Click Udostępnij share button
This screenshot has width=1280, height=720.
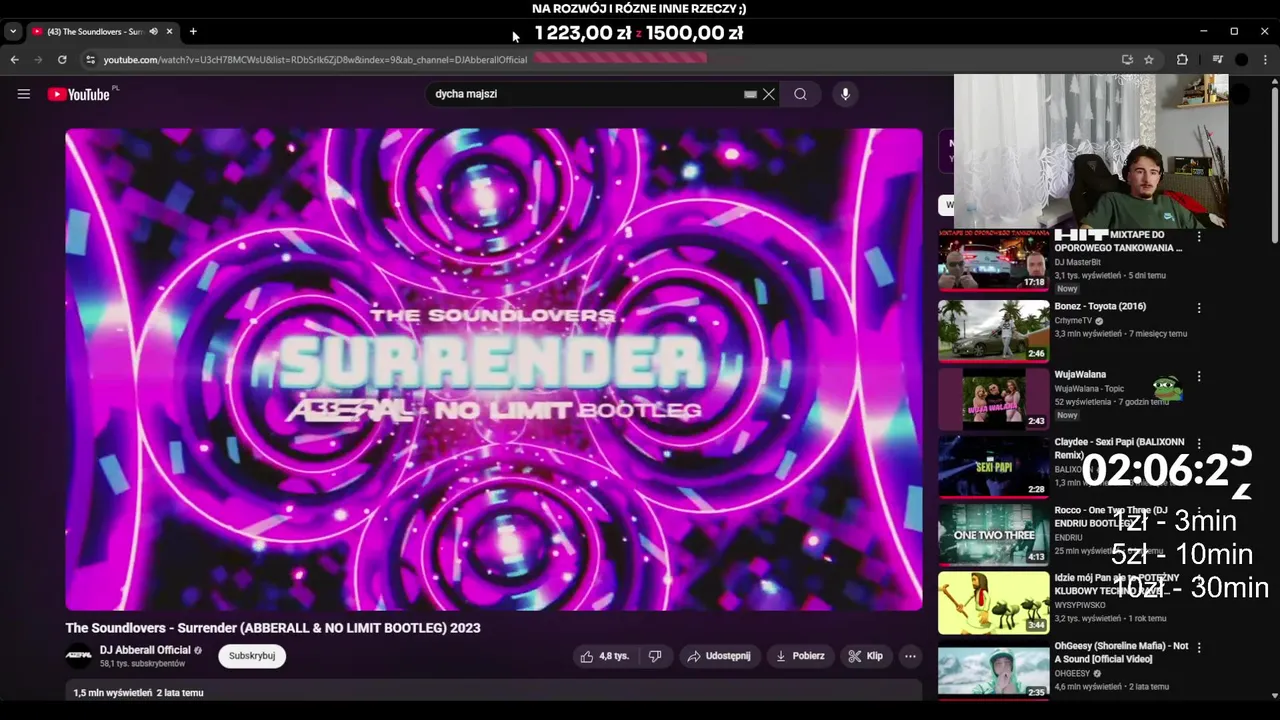coord(718,656)
